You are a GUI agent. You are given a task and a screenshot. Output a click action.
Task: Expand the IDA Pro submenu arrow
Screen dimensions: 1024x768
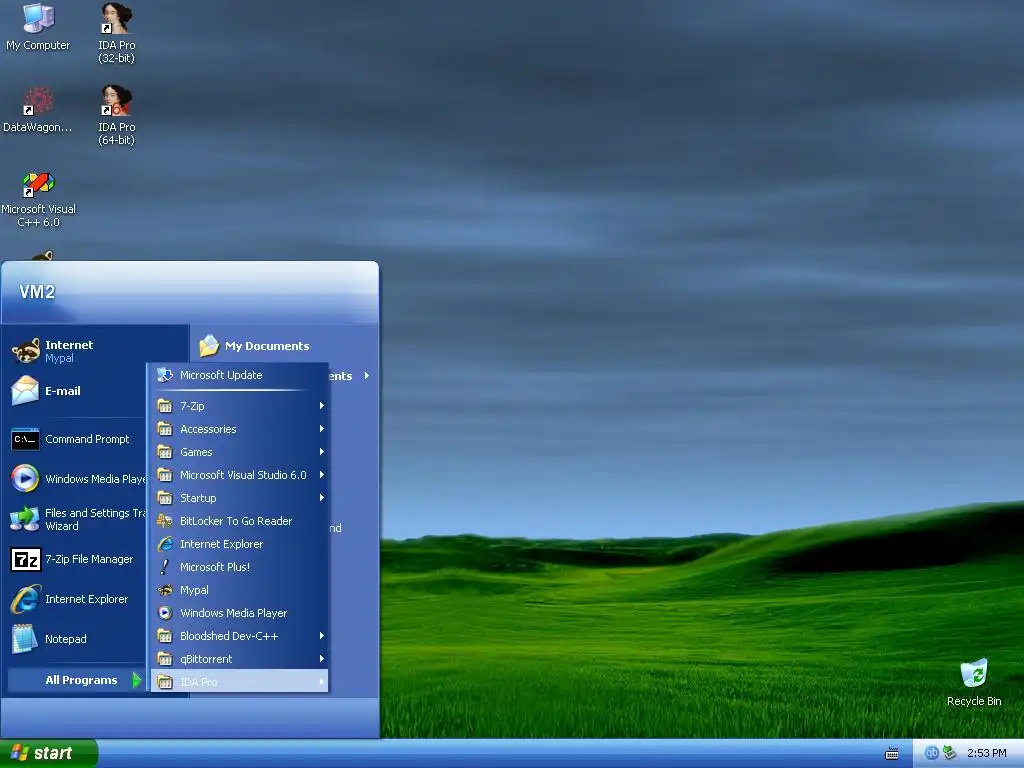322,682
